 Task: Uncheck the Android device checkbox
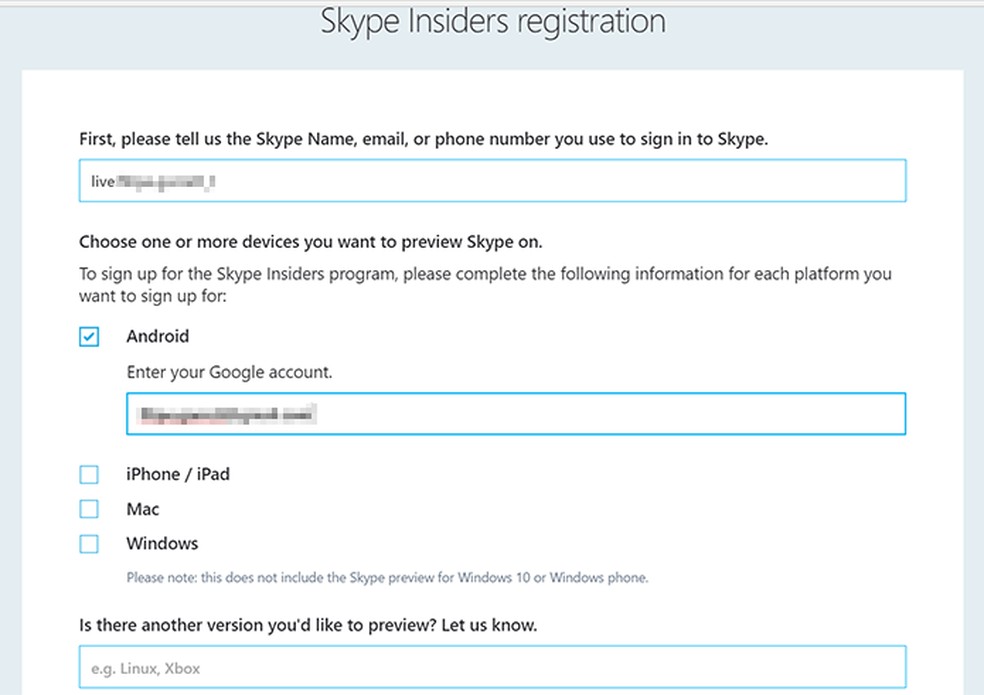point(89,337)
